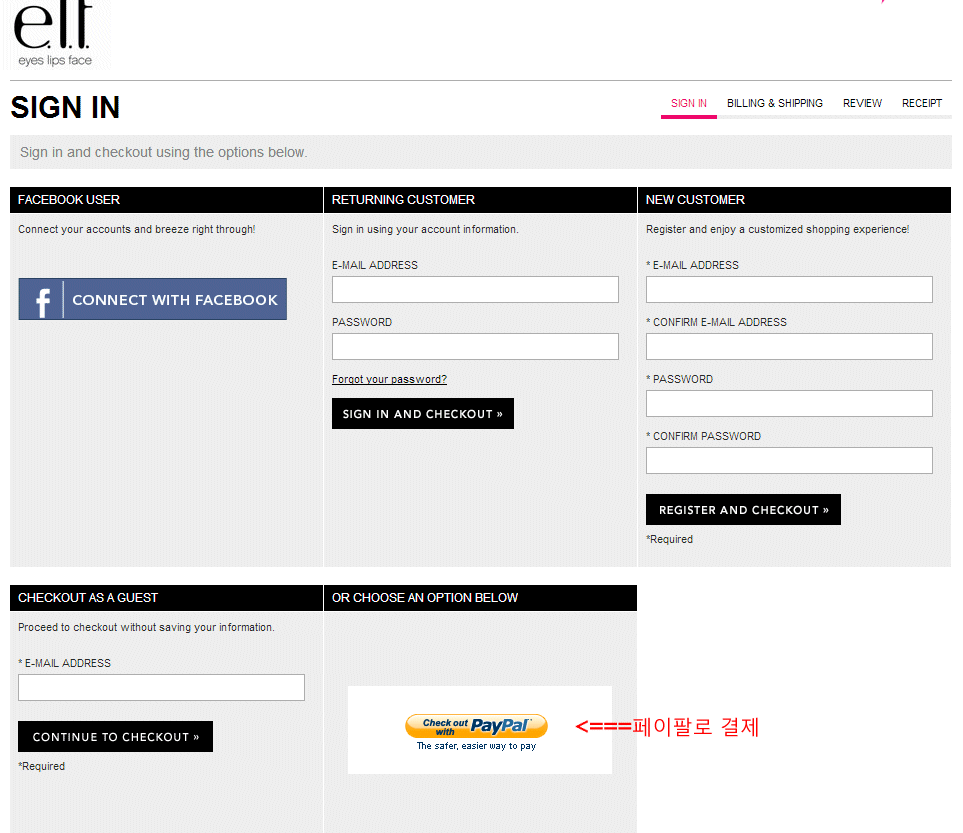This screenshot has width=963, height=833.
Task: Open the Billing & Shipping step tab
Action: click(x=774, y=103)
